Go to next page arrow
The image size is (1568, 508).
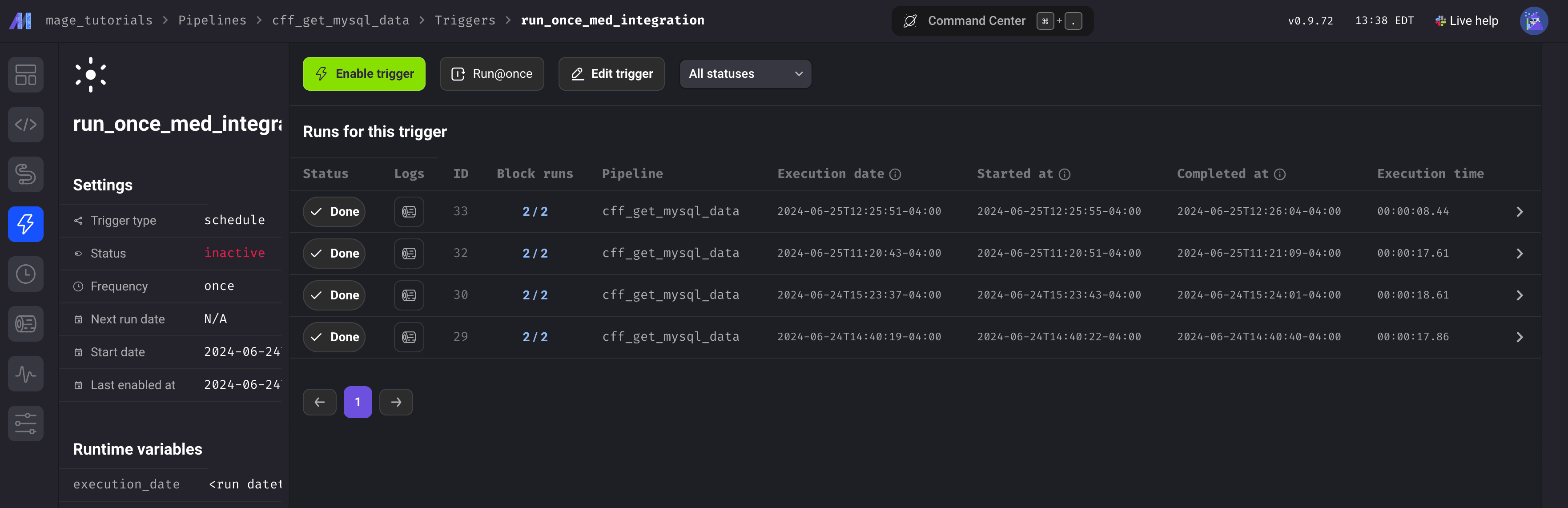(396, 402)
